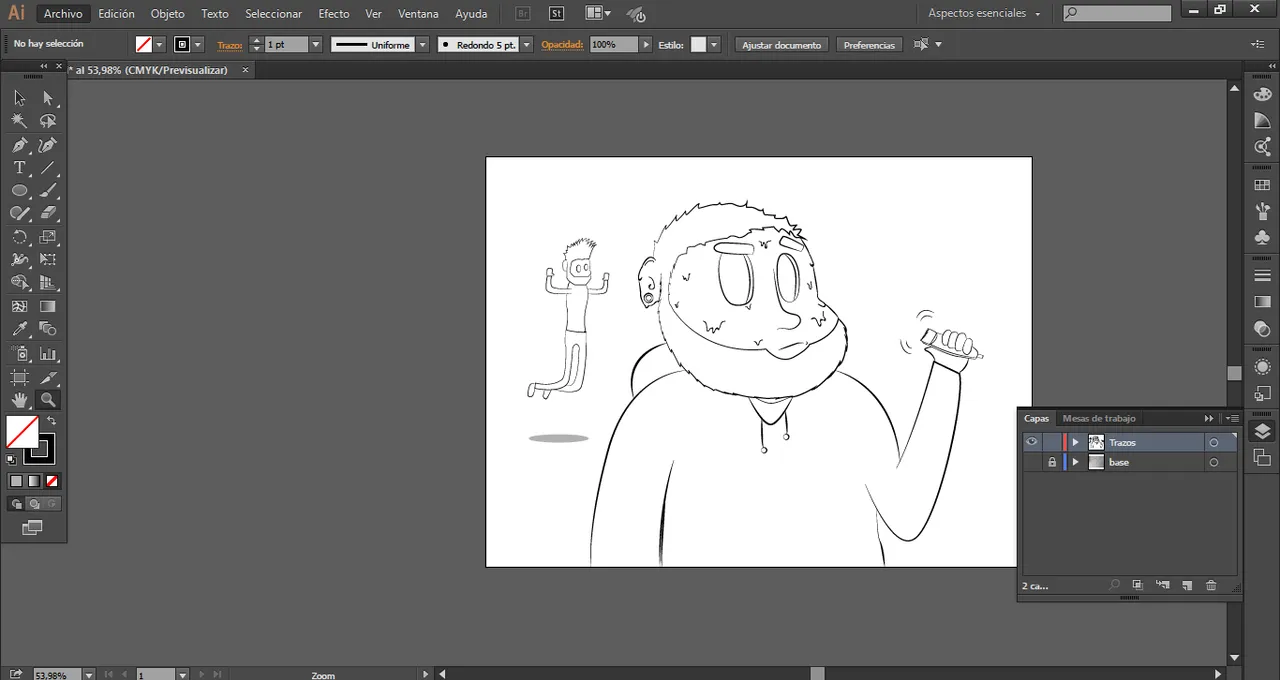Image resolution: width=1280 pixels, height=680 pixels.
Task: Delete layer with the trash icon
Action: coord(1211,585)
